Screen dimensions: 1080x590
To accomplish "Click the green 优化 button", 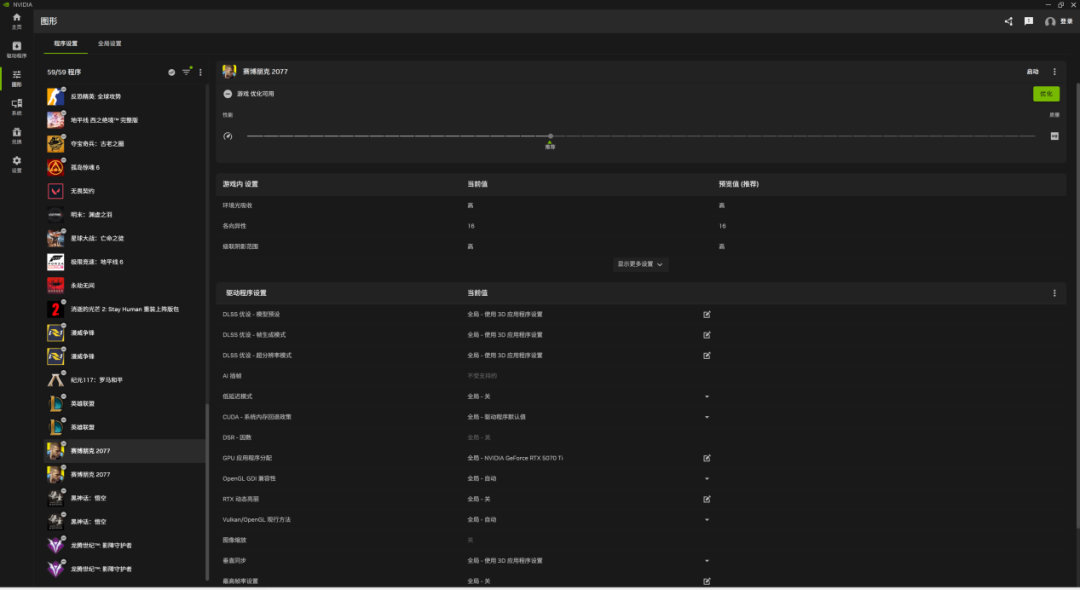I will pyautogui.click(x=1046, y=94).
